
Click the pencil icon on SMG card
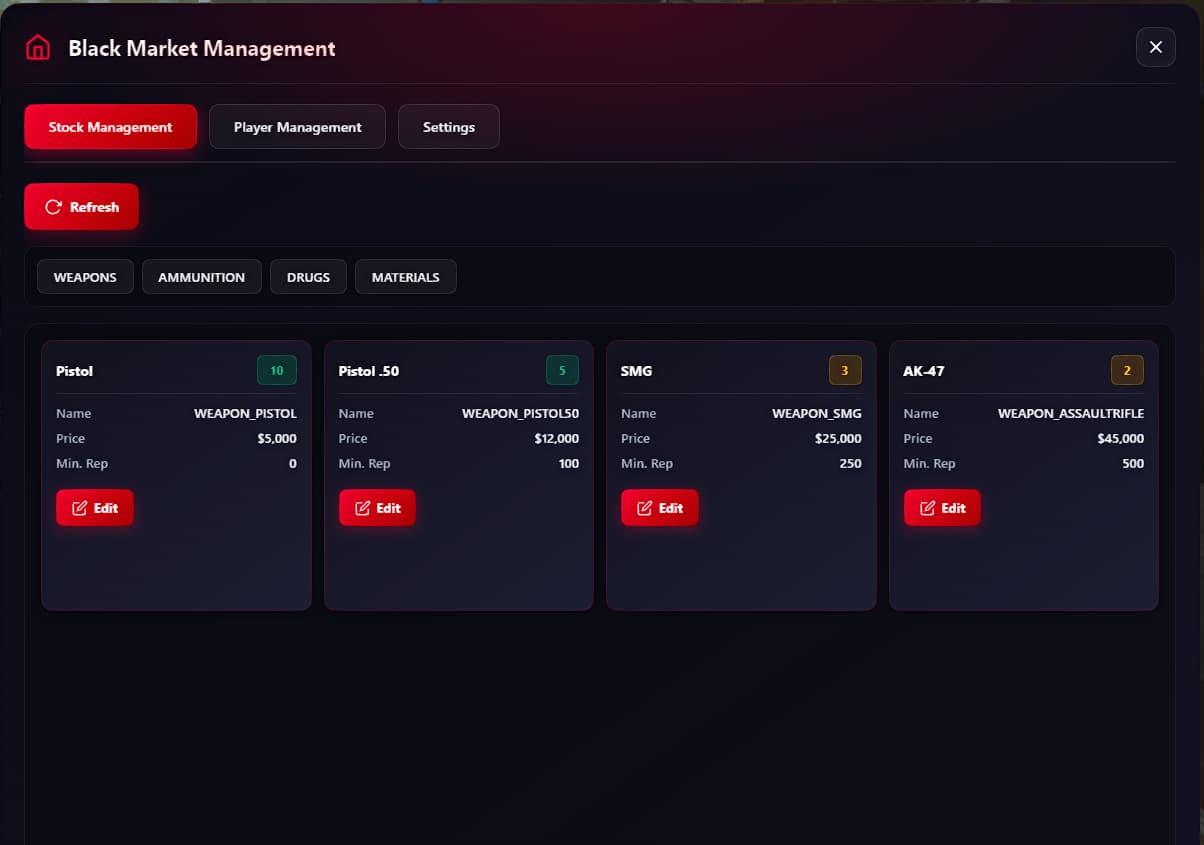645,508
